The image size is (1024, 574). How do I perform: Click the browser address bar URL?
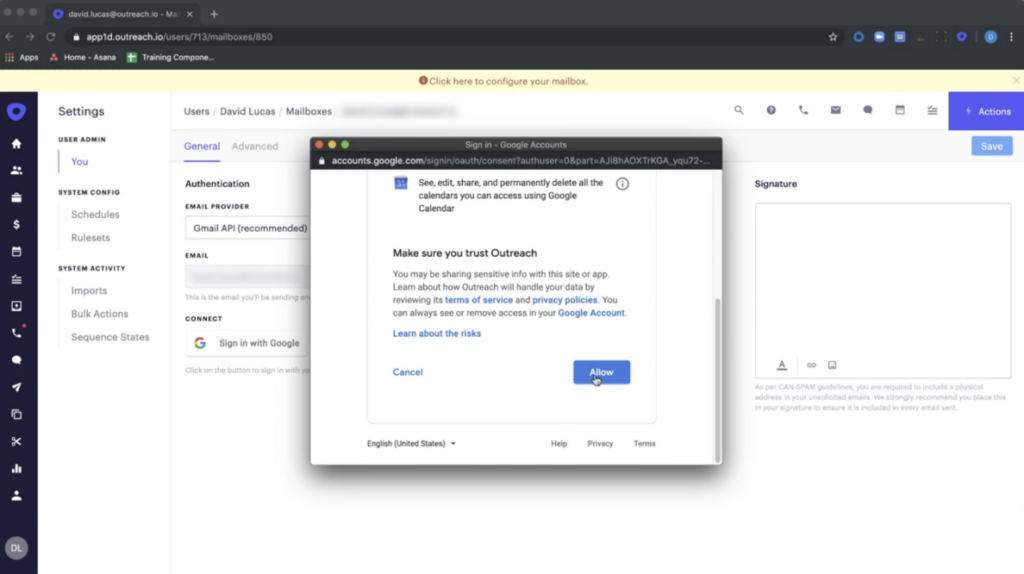(179, 37)
